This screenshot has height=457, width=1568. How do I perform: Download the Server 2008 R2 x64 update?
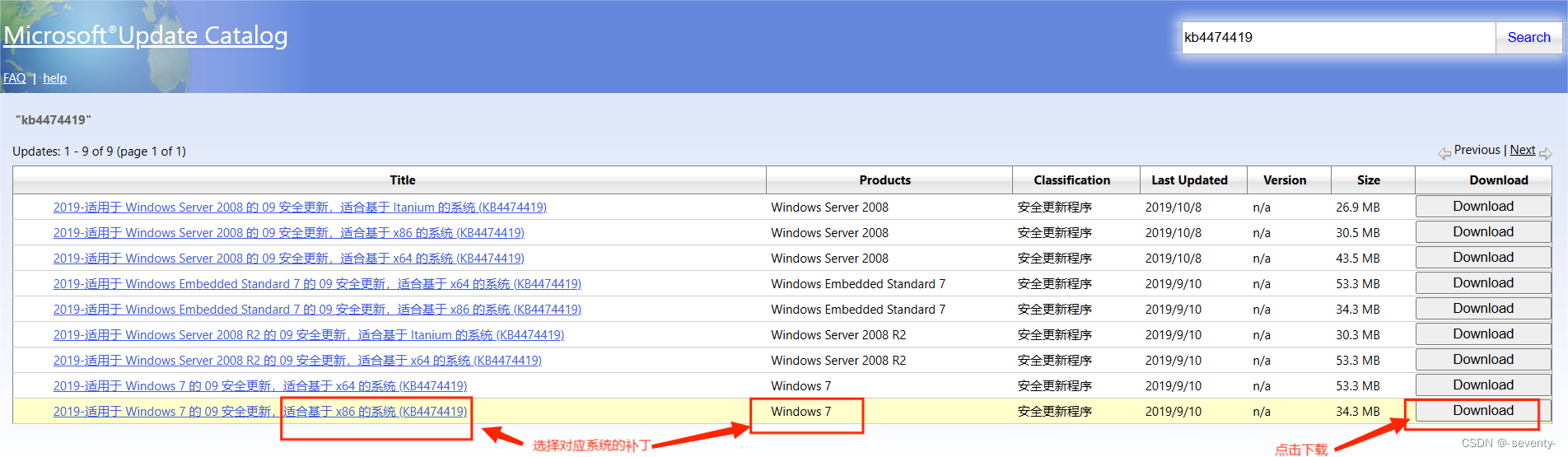pyautogui.click(x=1482, y=360)
